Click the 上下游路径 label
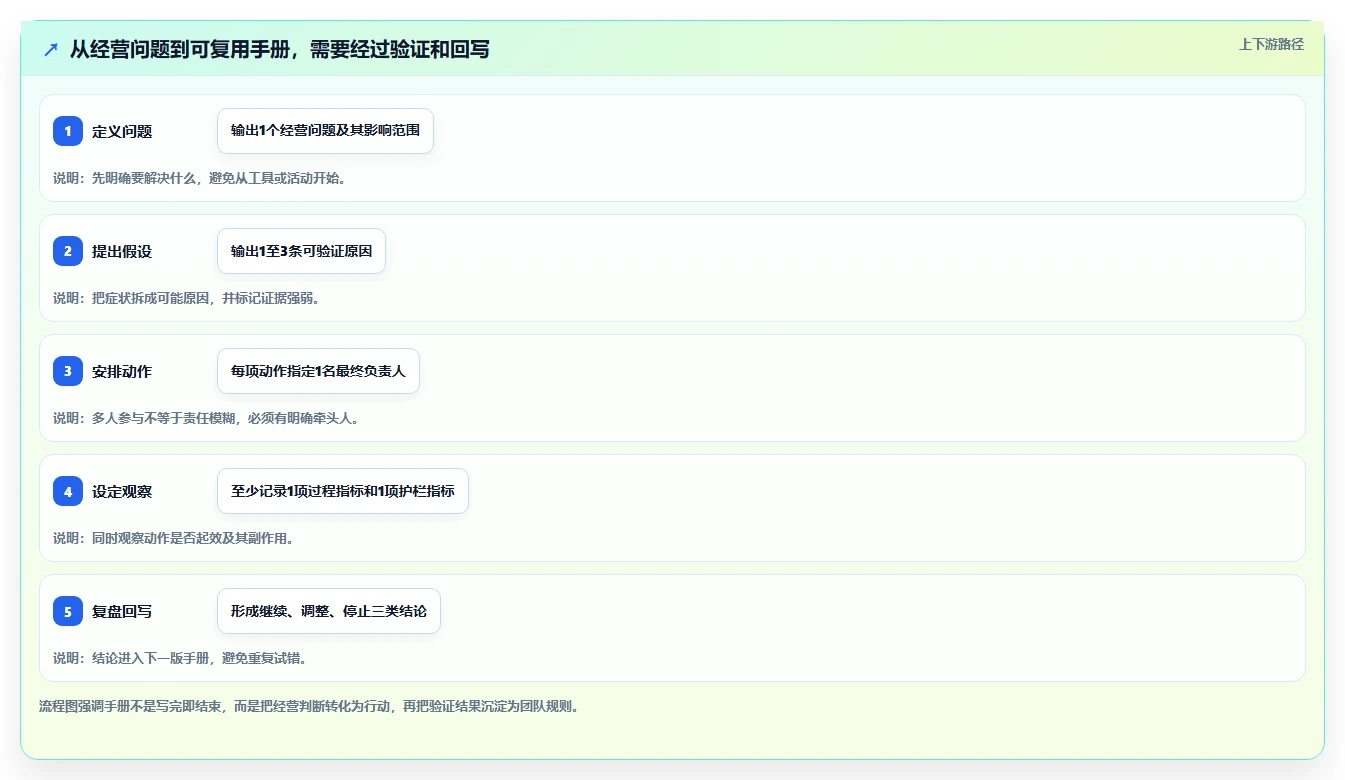Screen dimensions: 1345x780 tap(1271, 44)
